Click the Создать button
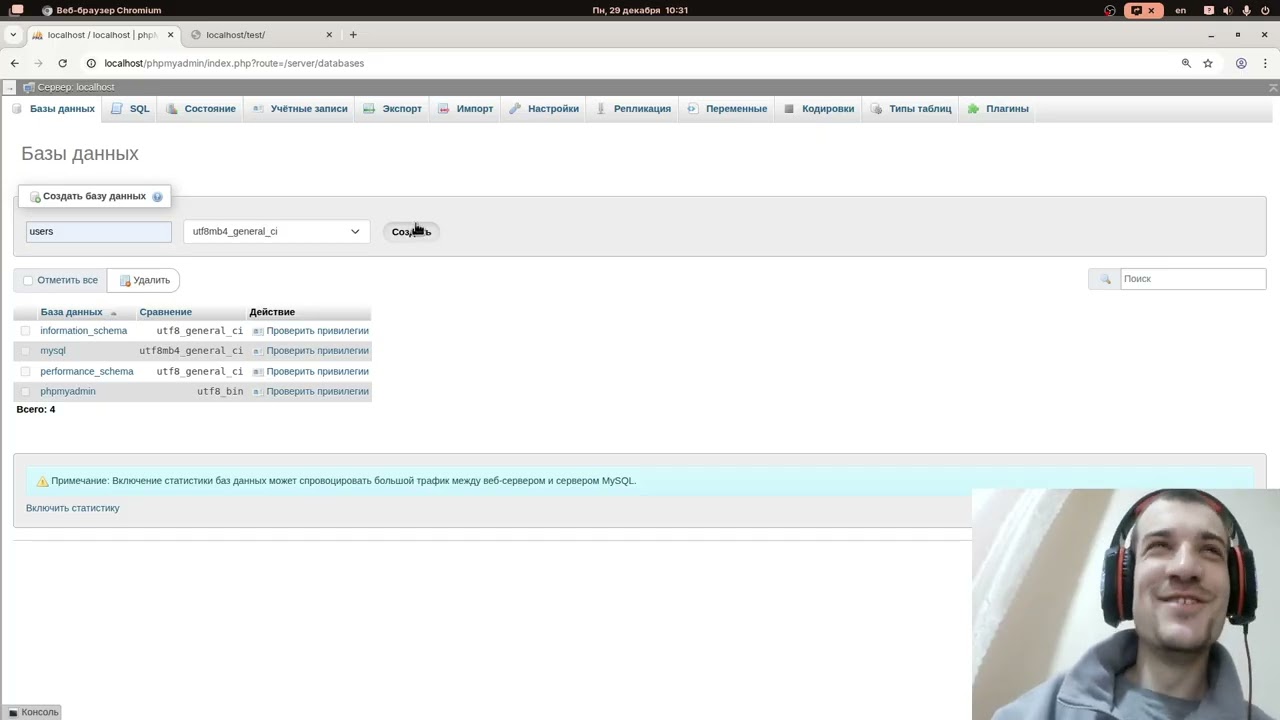This screenshot has width=1280, height=720. pos(411,232)
